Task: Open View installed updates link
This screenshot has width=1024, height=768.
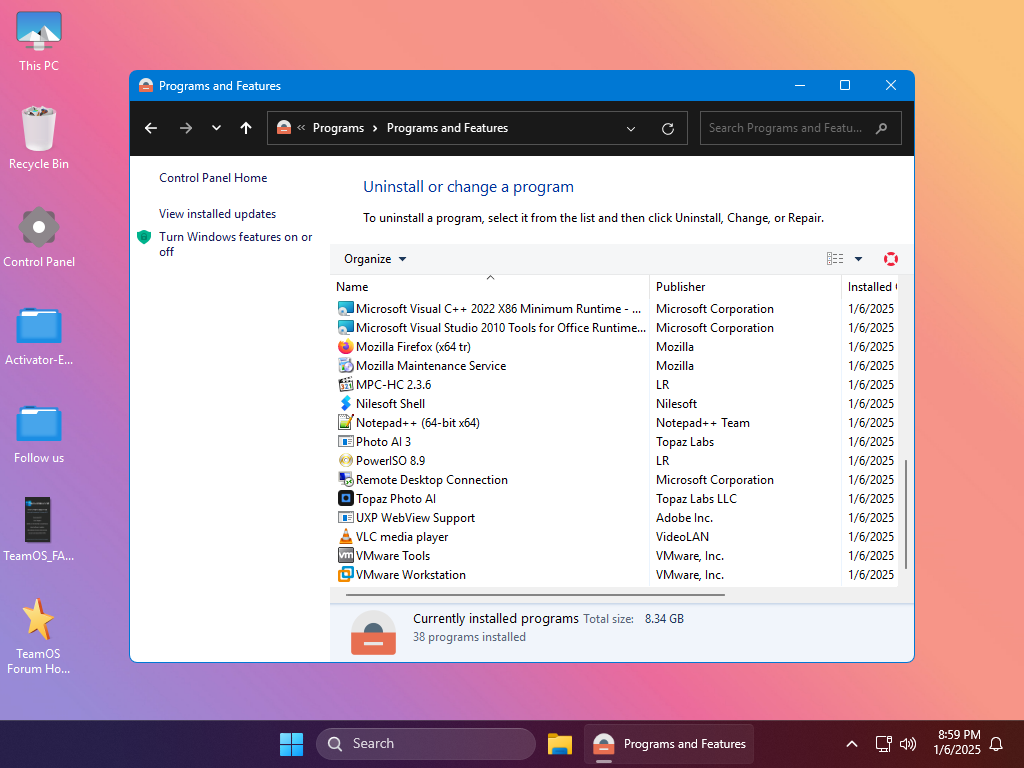Action: 217,214
